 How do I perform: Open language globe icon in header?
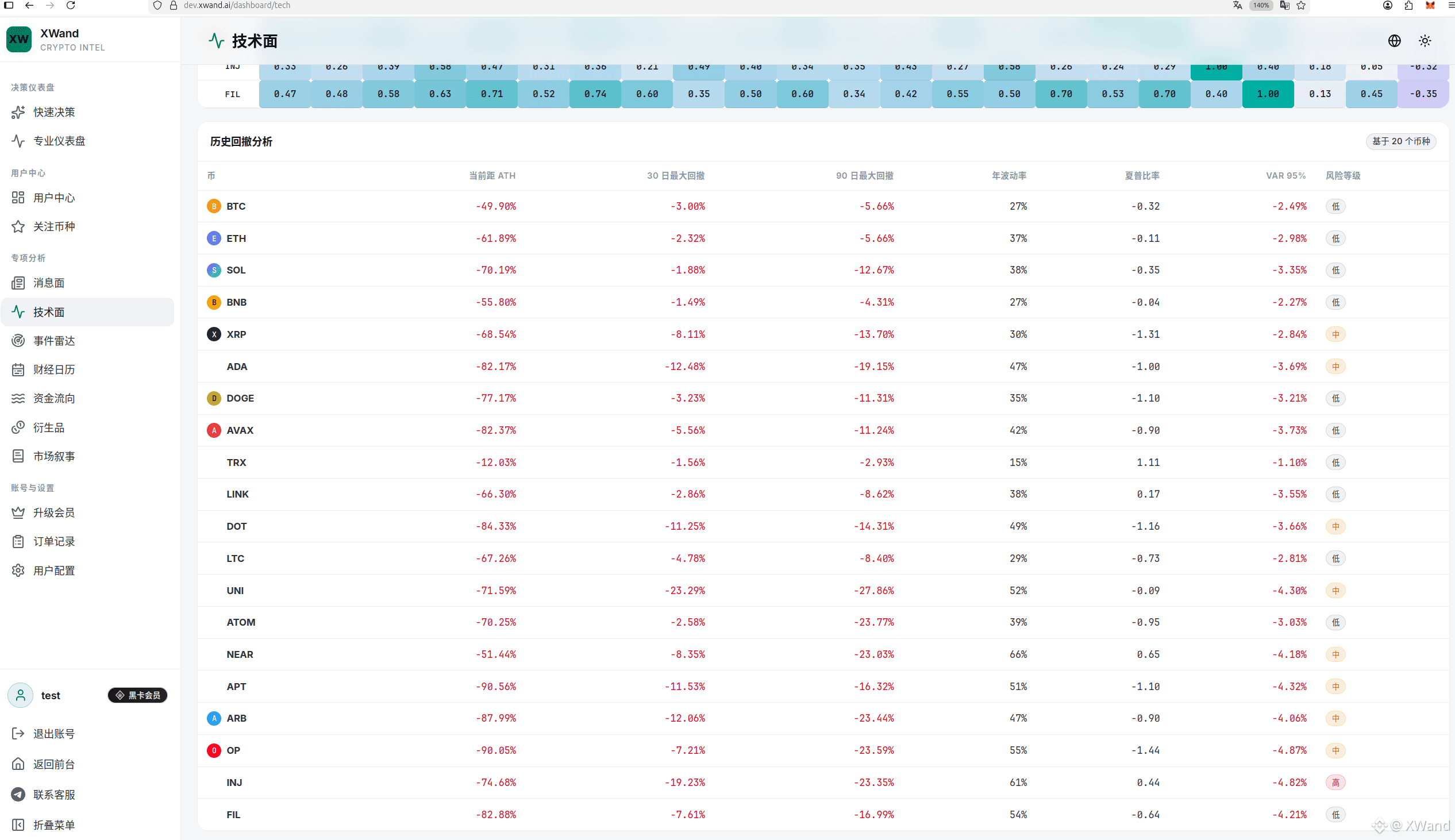pos(1395,41)
